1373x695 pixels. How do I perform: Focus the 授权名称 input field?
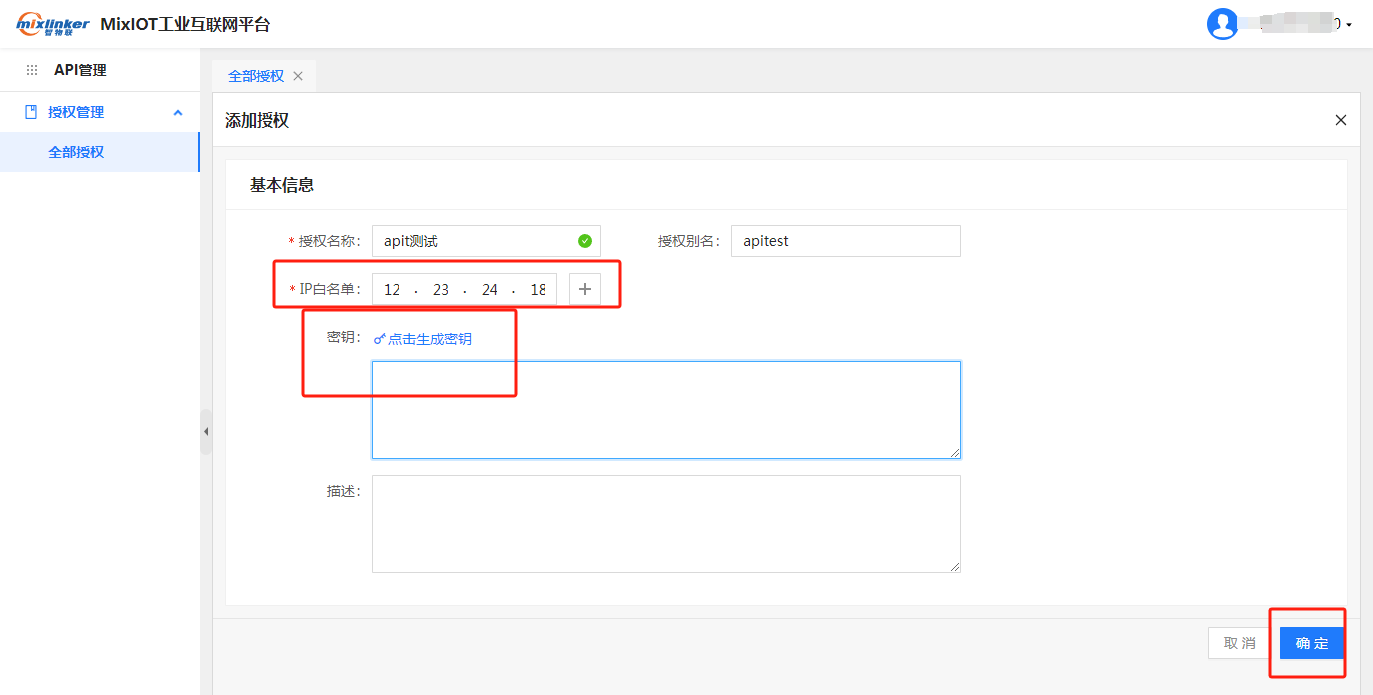[470, 241]
